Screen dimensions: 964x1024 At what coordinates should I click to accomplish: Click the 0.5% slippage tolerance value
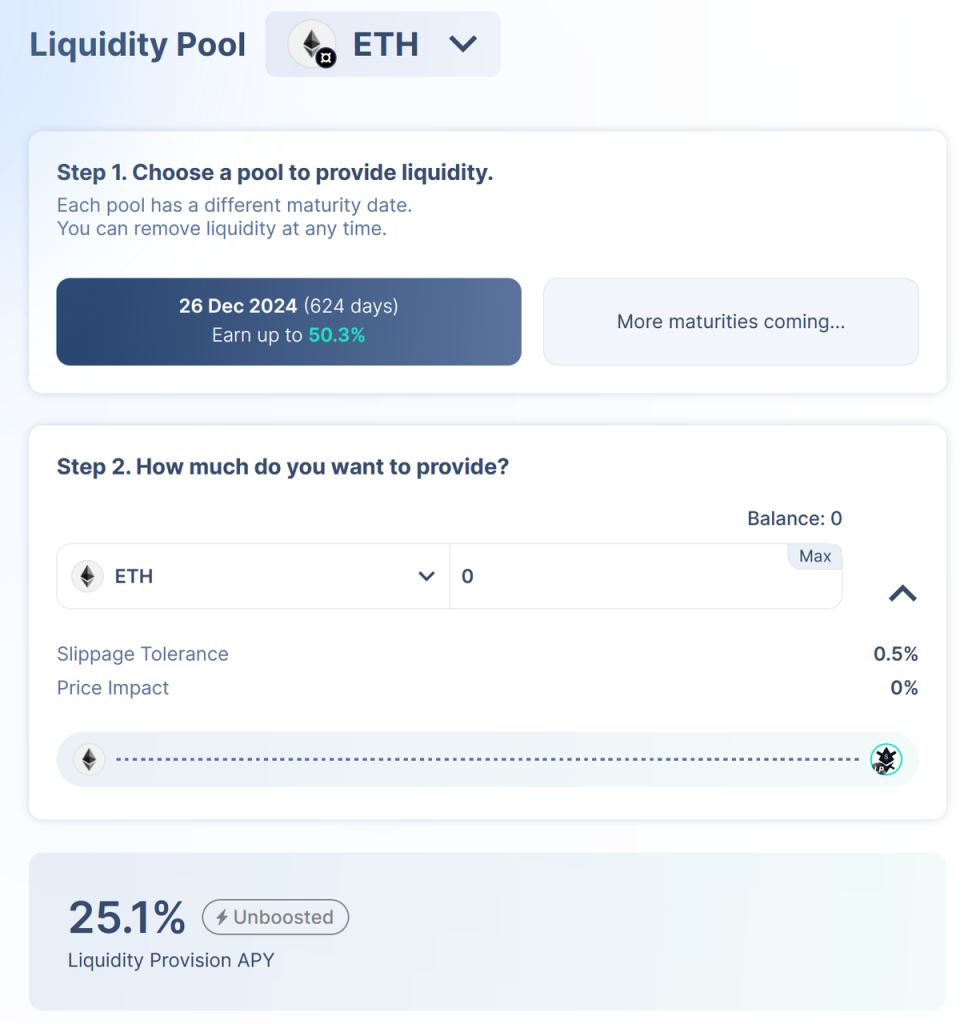[x=895, y=654]
